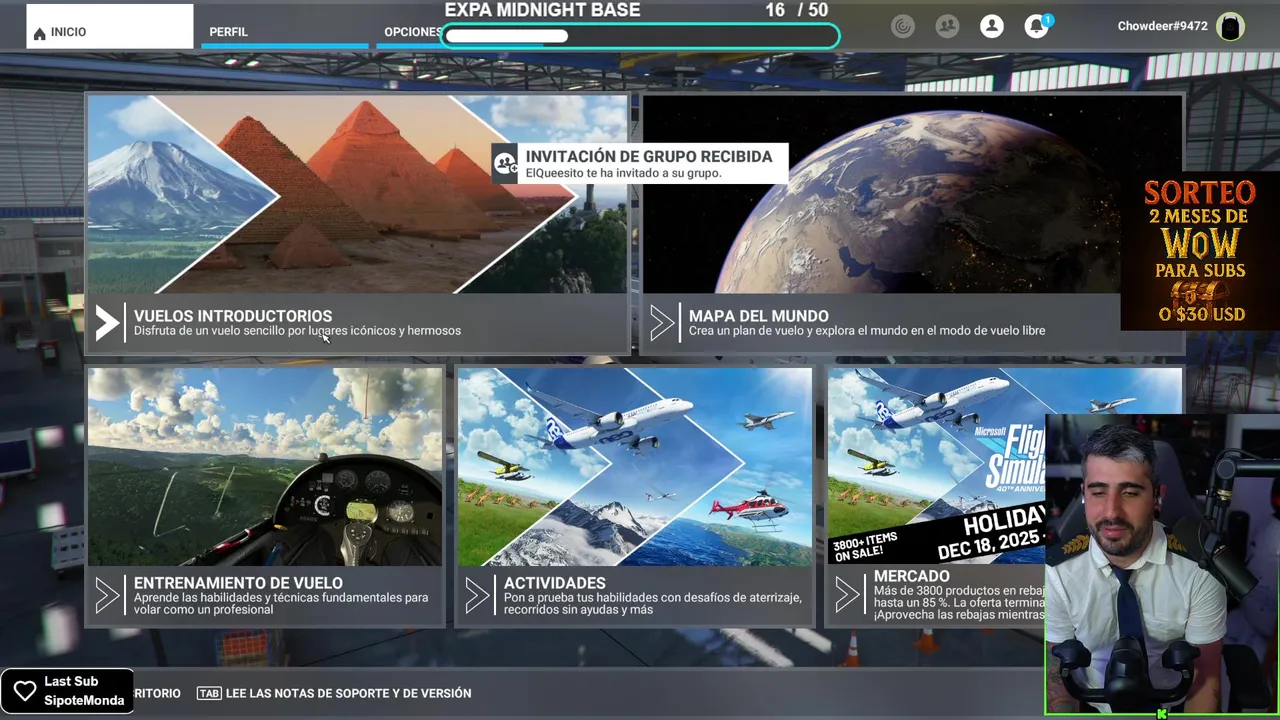
Task: Open the Invitación de grupo recibida notification
Action: click(639, 164)
